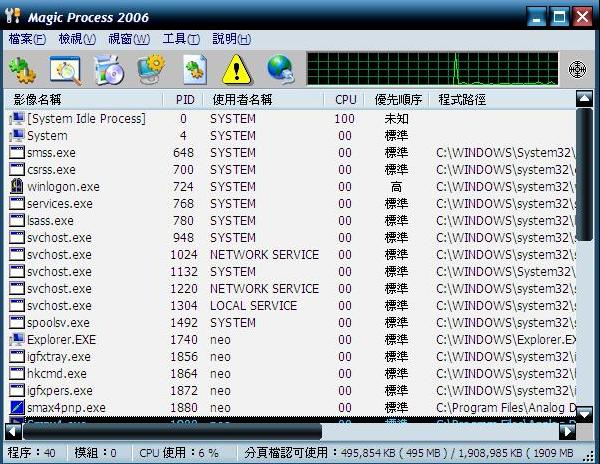Select the [System Idle Process] row name
The image size is (600, 464).
(86, 119)
